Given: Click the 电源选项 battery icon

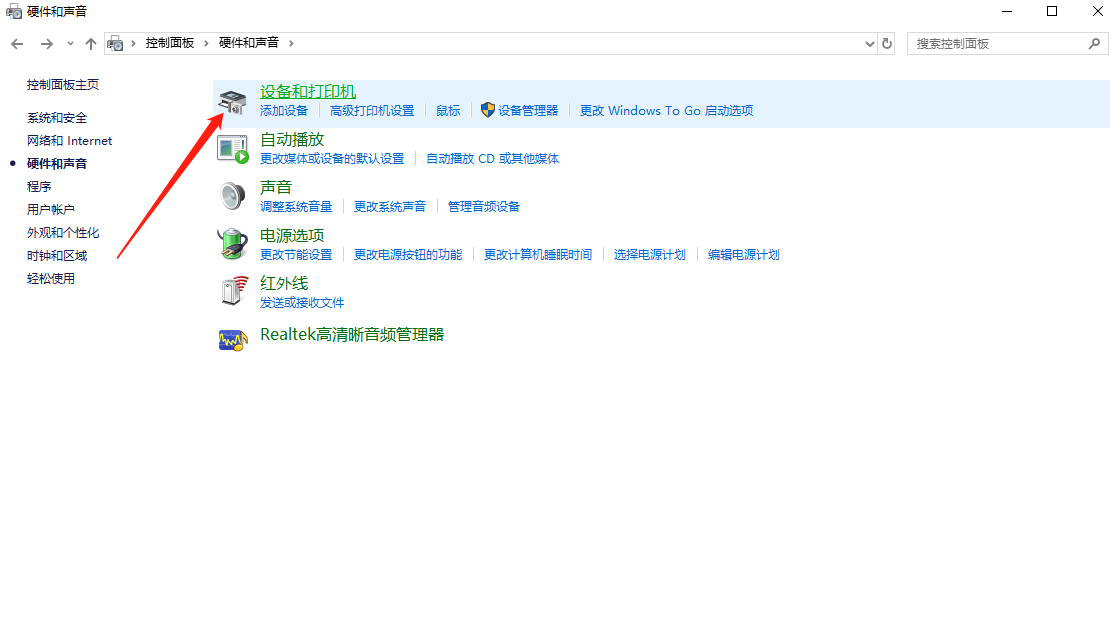Looking at the screenshot, I should click(232, 243).
